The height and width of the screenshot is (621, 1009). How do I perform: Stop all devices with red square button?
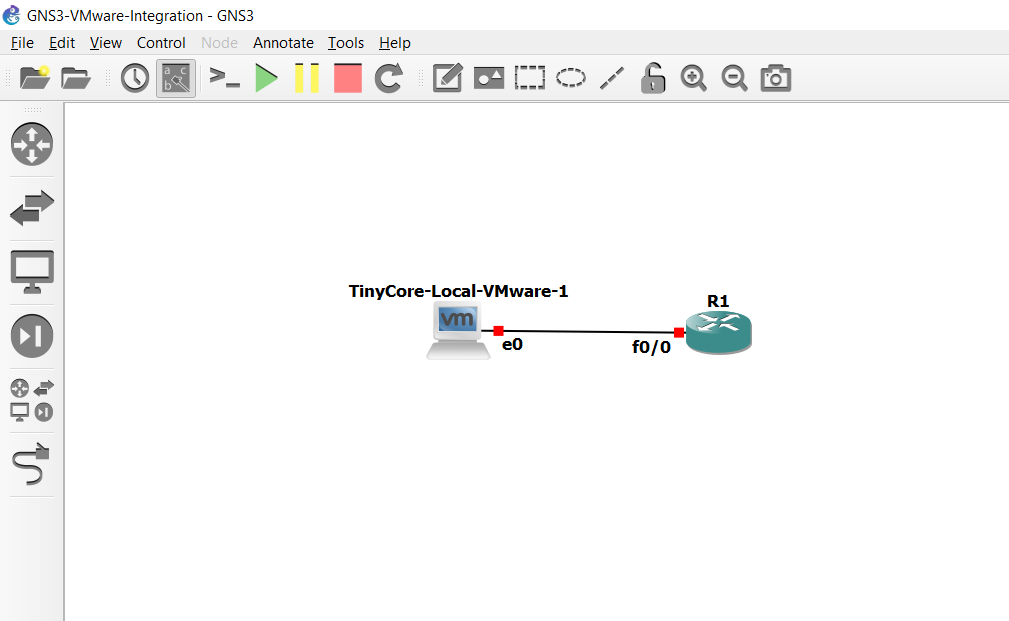pyautogui.click(x=347, y=79)
